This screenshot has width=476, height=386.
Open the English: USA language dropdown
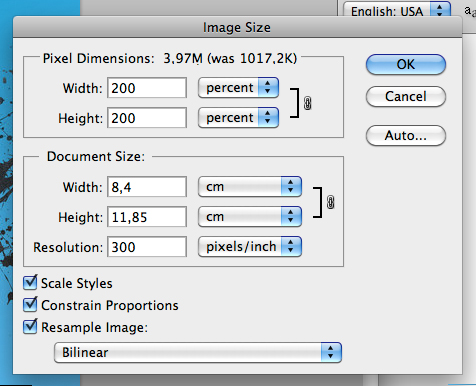[x=397, y=10]
